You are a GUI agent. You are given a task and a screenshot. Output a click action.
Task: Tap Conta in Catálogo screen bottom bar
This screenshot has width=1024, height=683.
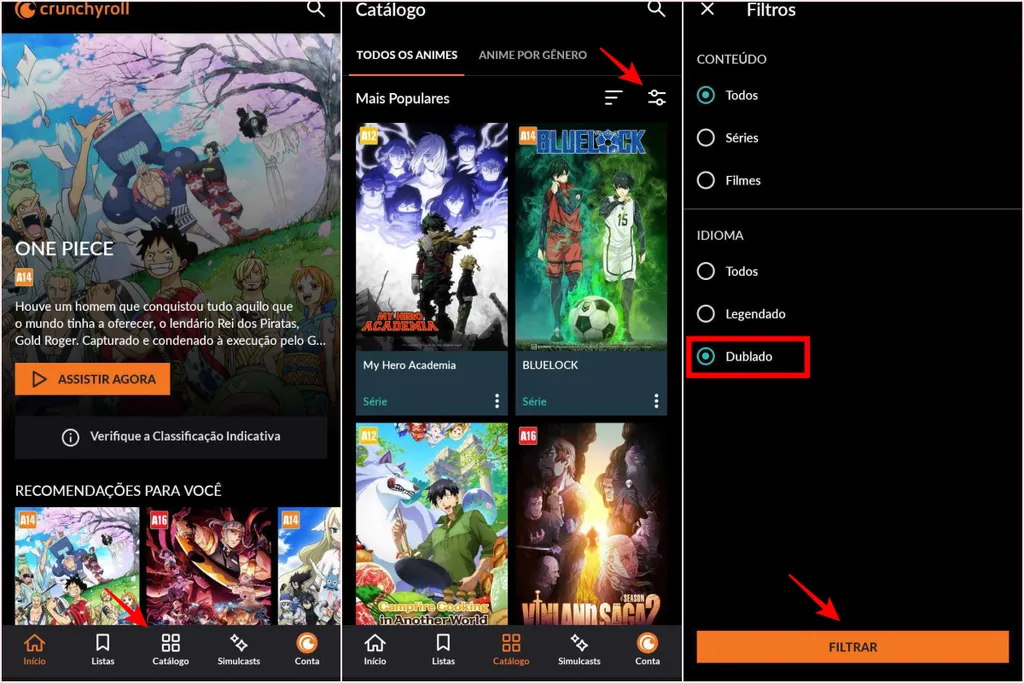click(647, 650)
